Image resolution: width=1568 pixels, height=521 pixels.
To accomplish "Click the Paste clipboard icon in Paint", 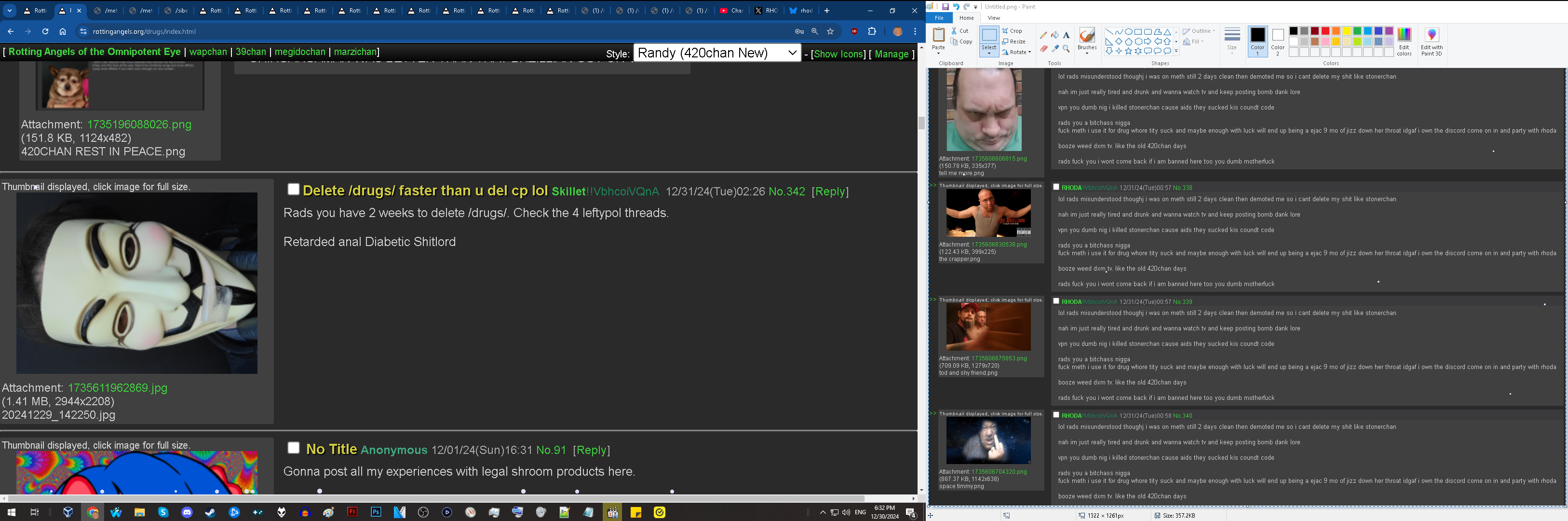I will pyautogui.click(x=939, y=35).
